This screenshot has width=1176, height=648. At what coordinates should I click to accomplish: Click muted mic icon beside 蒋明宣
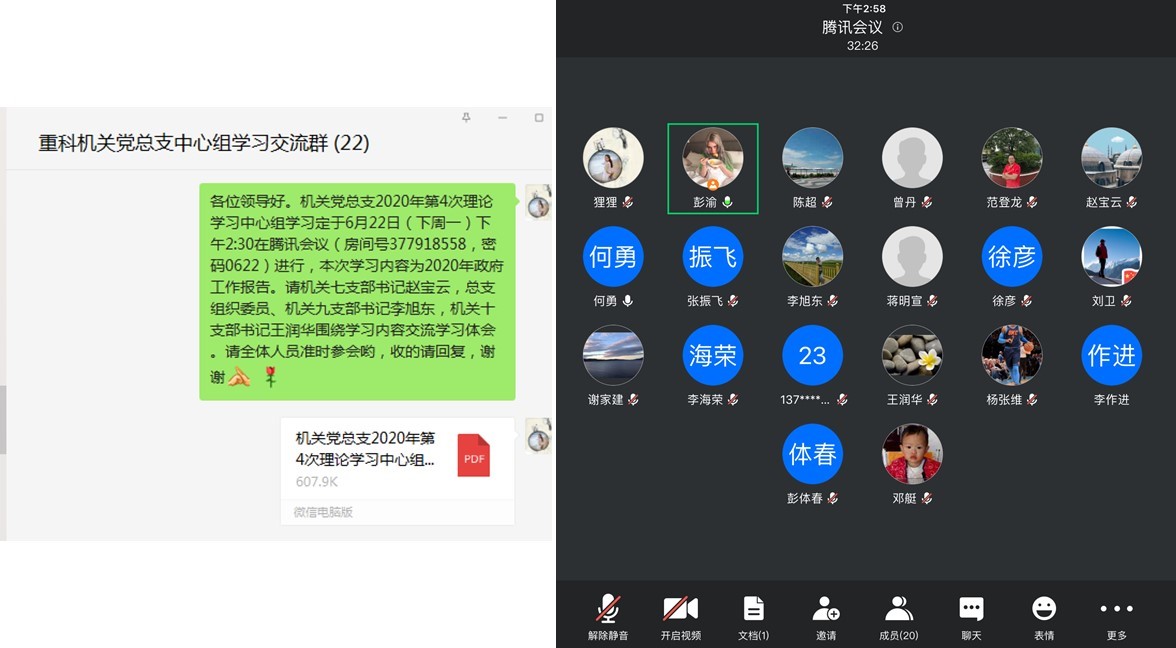[x=932, y=301]
